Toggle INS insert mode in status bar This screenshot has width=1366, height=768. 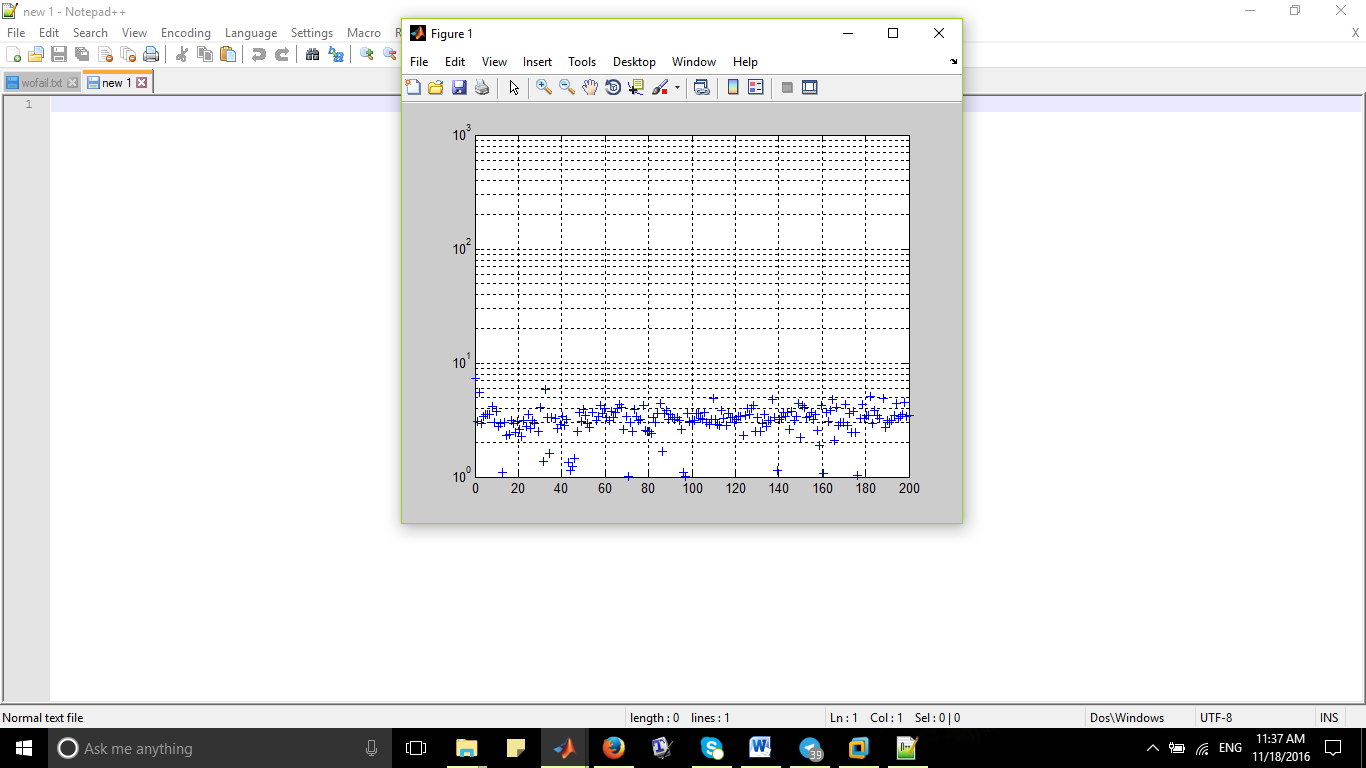click(1329, 718)
